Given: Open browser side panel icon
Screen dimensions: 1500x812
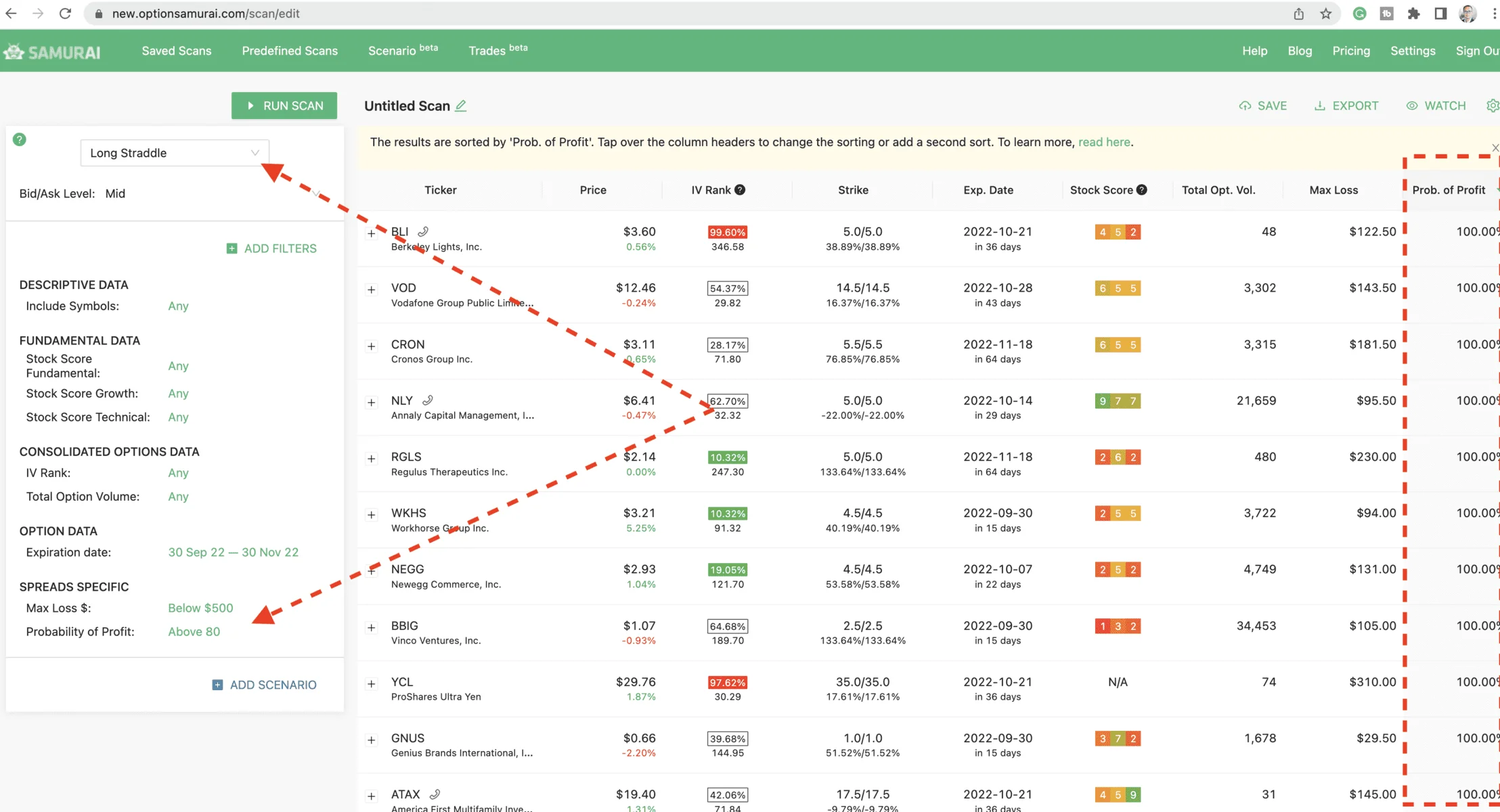Looking at the screenshot, I should [1440, 14].
